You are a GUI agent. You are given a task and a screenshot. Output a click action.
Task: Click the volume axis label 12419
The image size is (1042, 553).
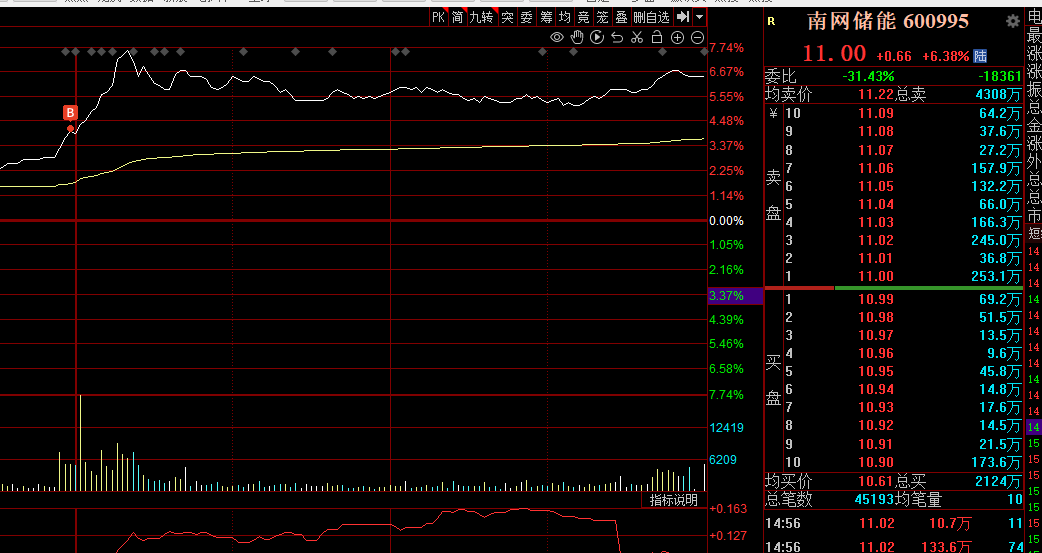[x=726, y=427]
